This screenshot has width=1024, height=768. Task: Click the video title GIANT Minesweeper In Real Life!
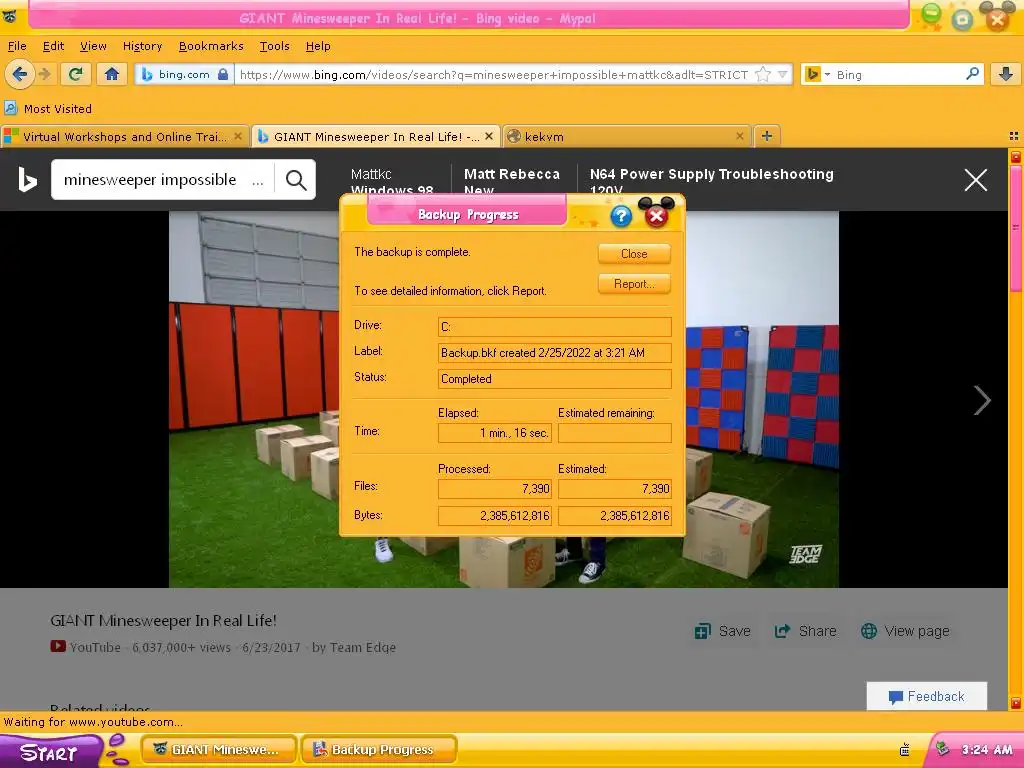[x=163, y=620]
